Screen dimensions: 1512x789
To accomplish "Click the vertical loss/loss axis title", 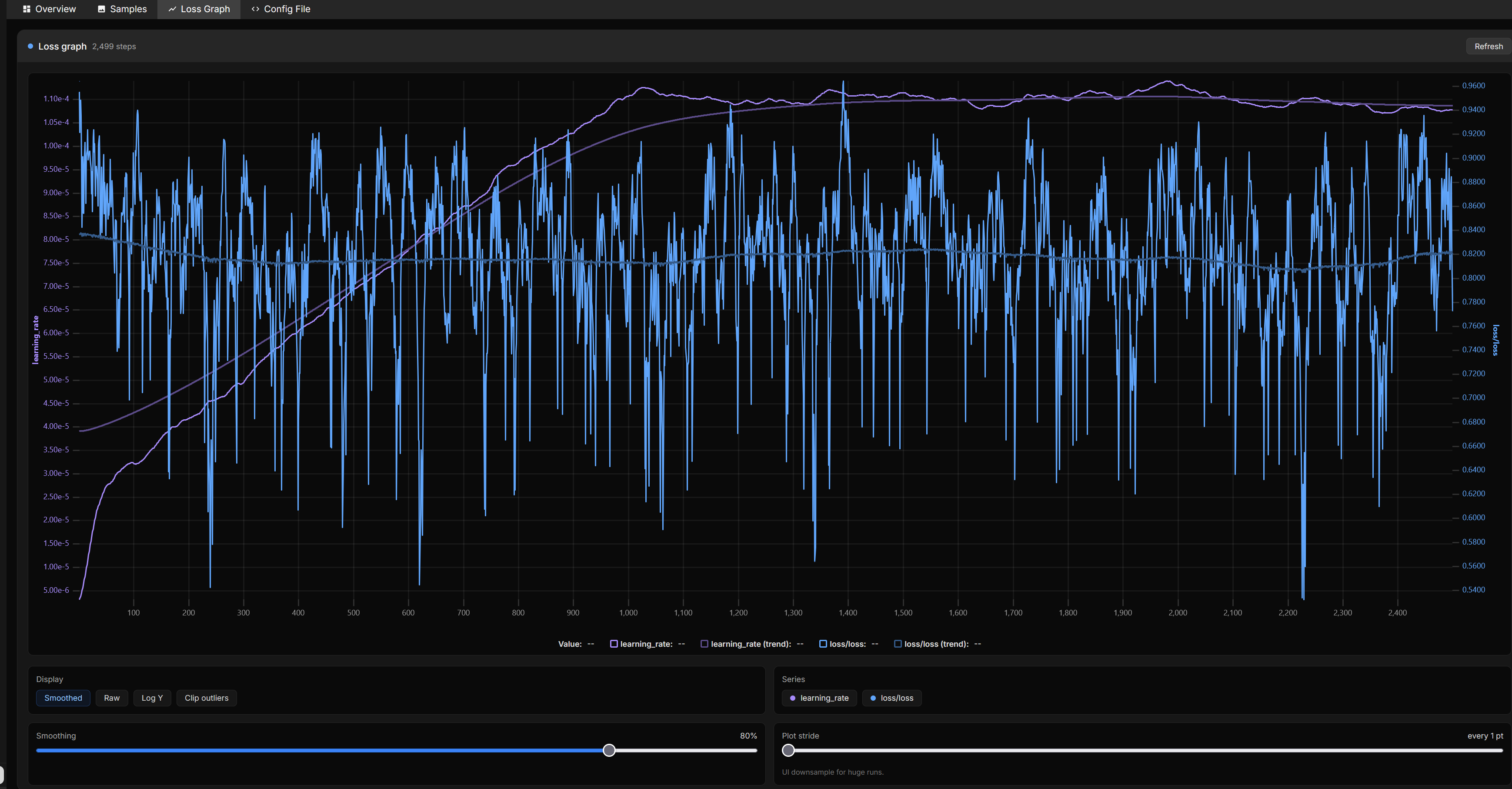I will 1495,340.
